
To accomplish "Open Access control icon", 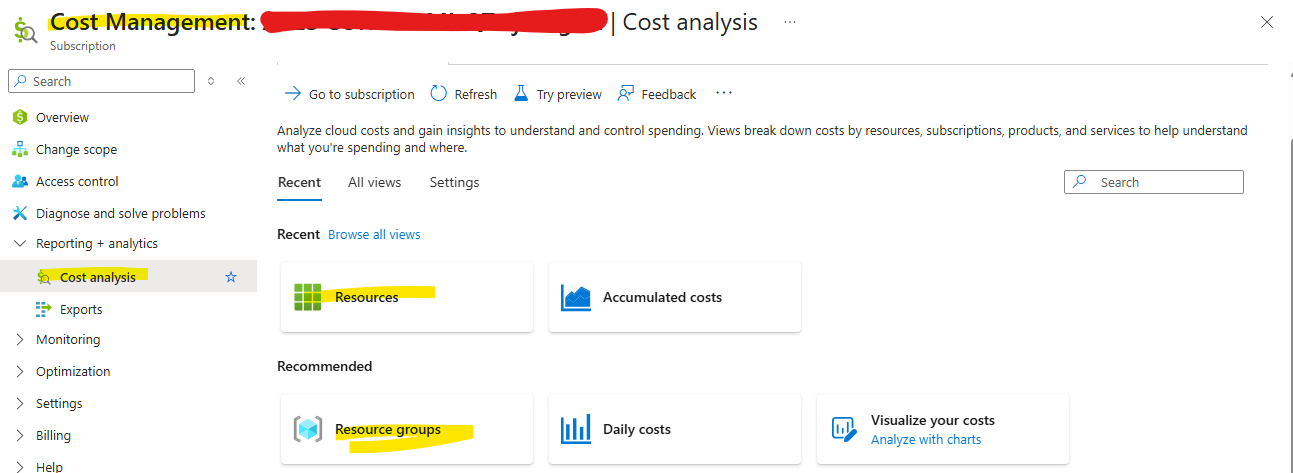I will click(x=20, y=181).
